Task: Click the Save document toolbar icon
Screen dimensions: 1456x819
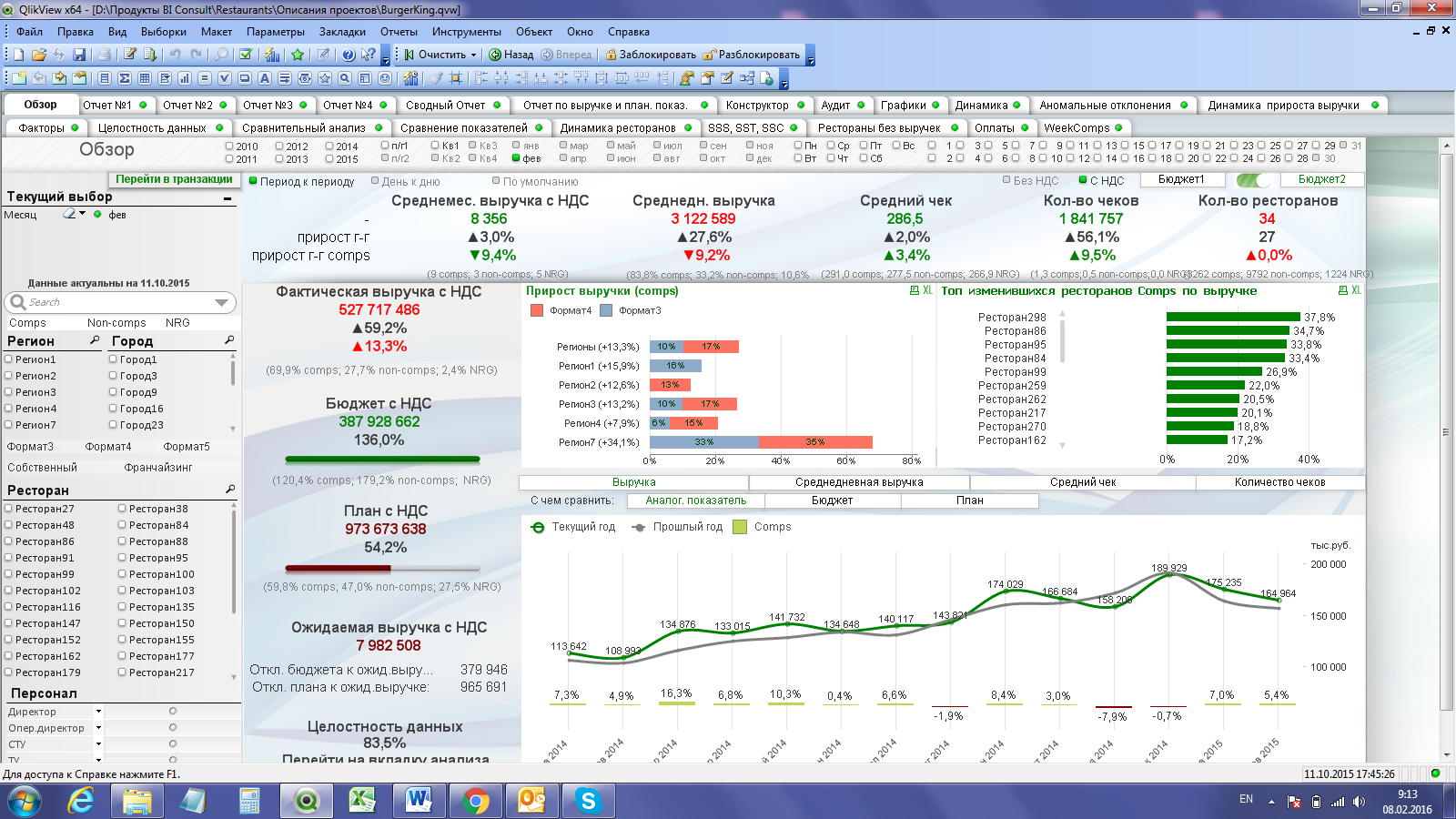Action: coord(79,55)
